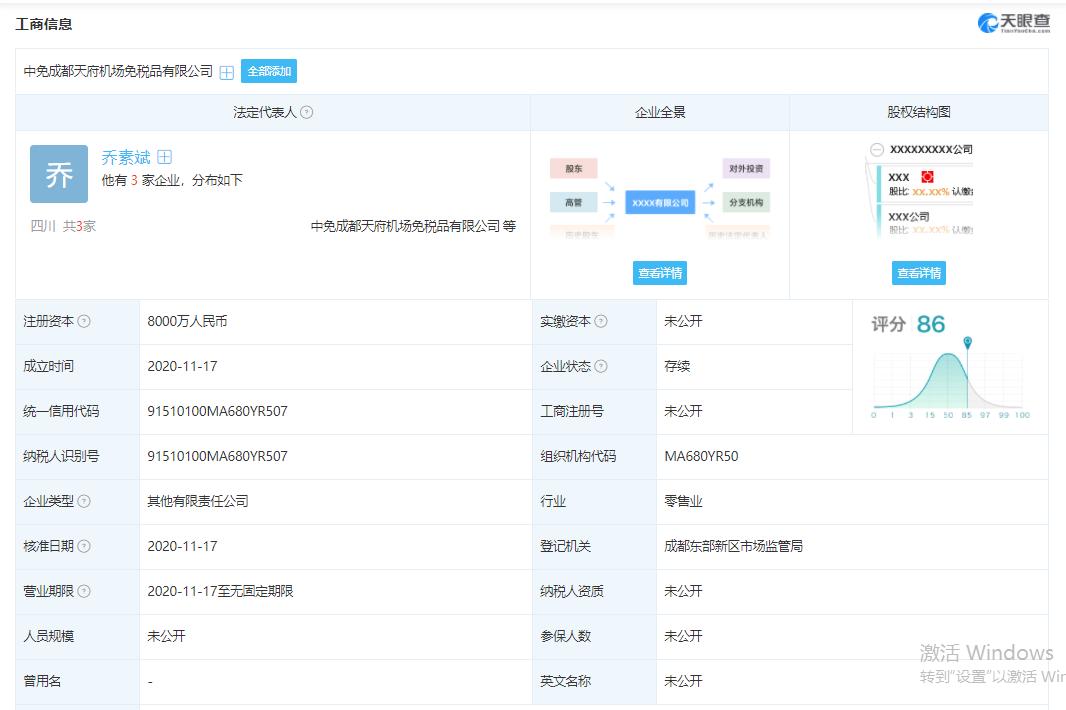1066x710 pixels.
Task: Select the 股权结构图 column header
Action: [x=919, y=113]
